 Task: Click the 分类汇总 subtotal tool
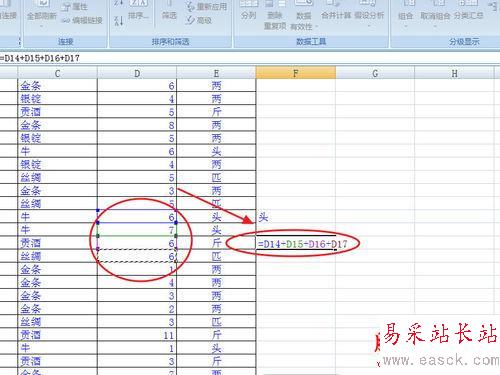[469, 11]
